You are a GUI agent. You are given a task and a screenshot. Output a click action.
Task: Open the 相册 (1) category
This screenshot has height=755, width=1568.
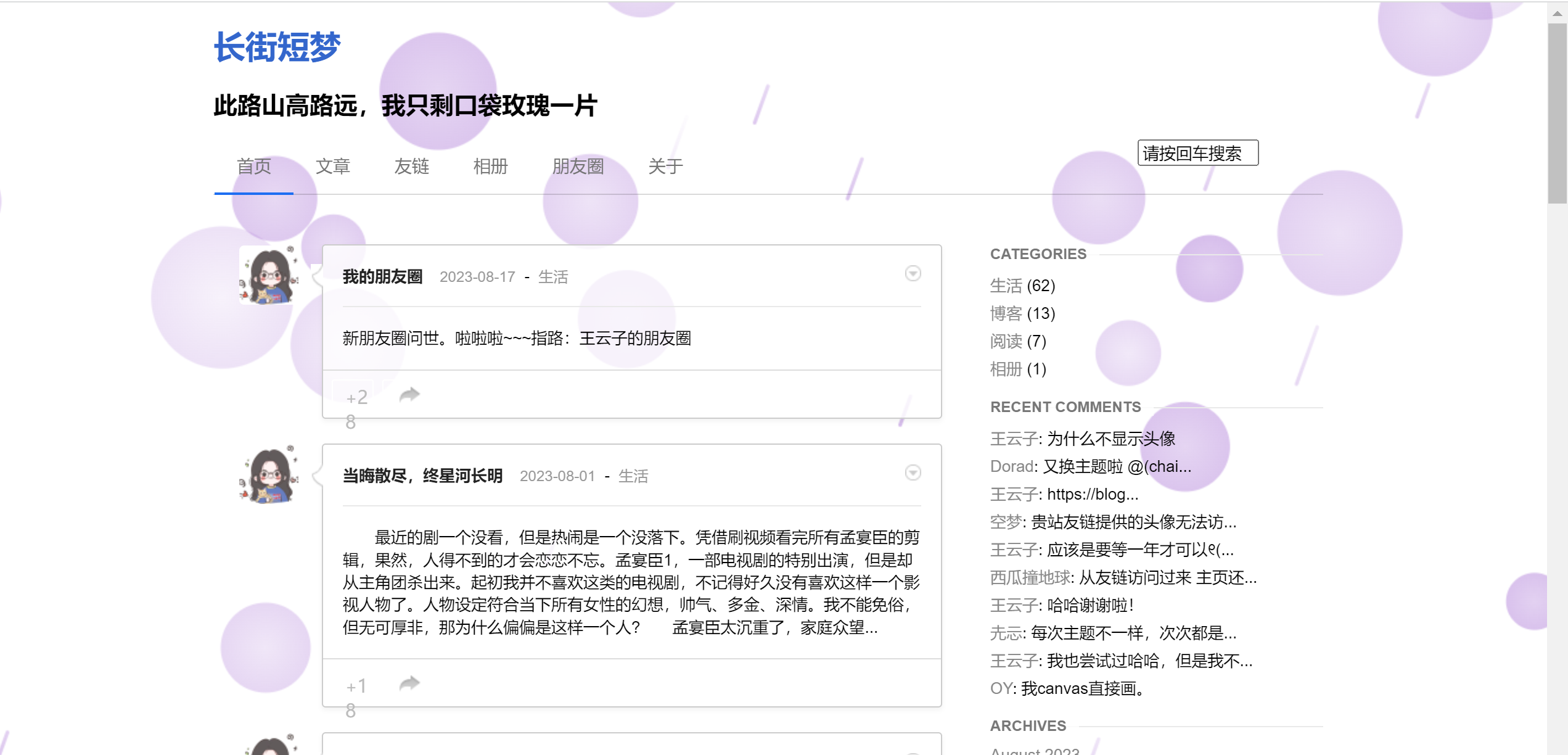tap(1006, 369)
